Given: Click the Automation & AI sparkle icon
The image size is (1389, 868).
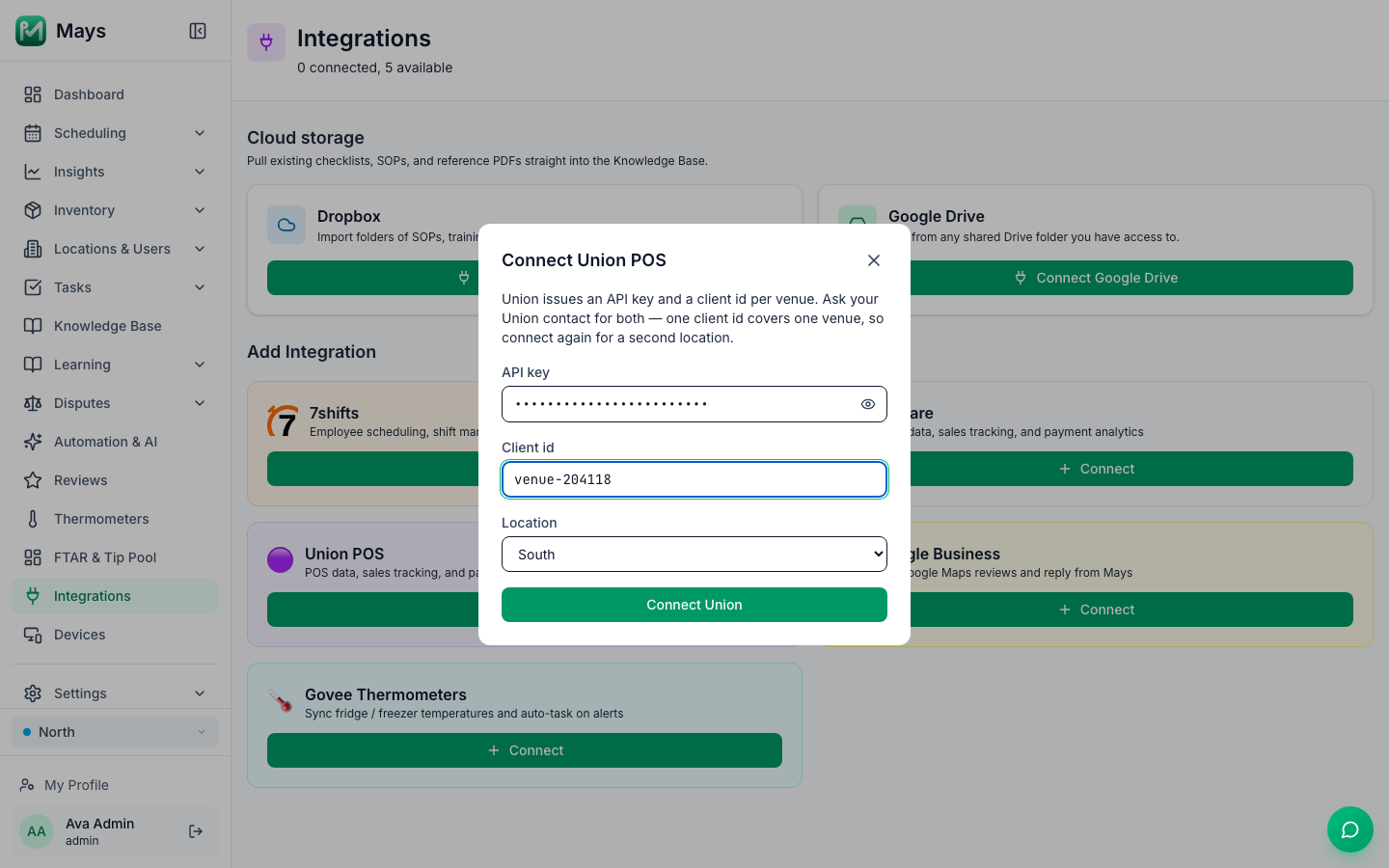Looking at the screenshot, I should coord(33,442).
